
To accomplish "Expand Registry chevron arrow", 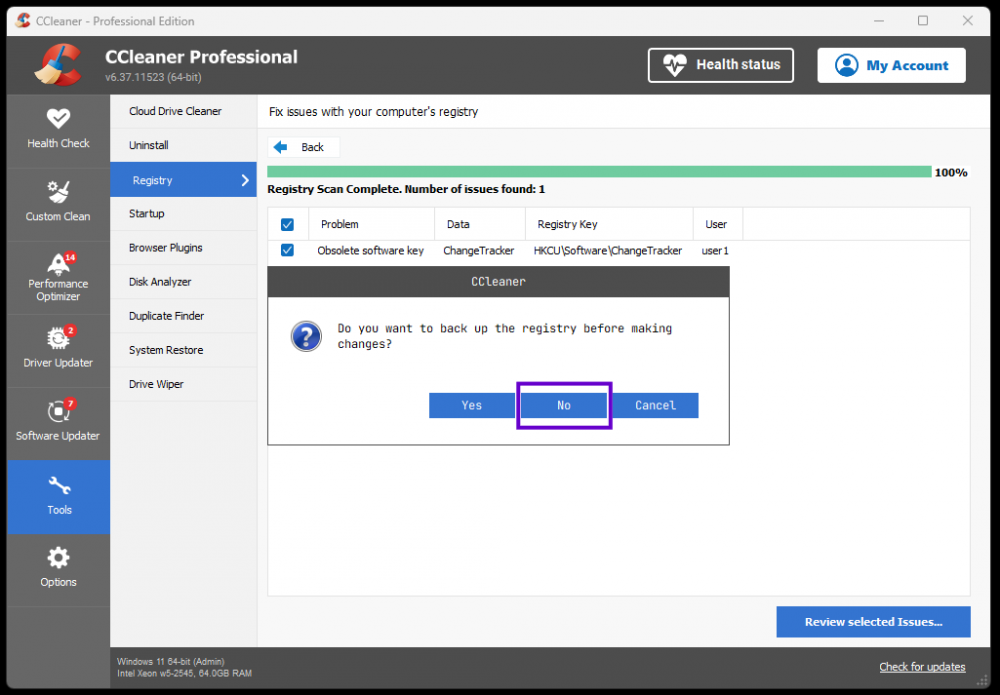I will pyautogui.click(x=245, y=180).
